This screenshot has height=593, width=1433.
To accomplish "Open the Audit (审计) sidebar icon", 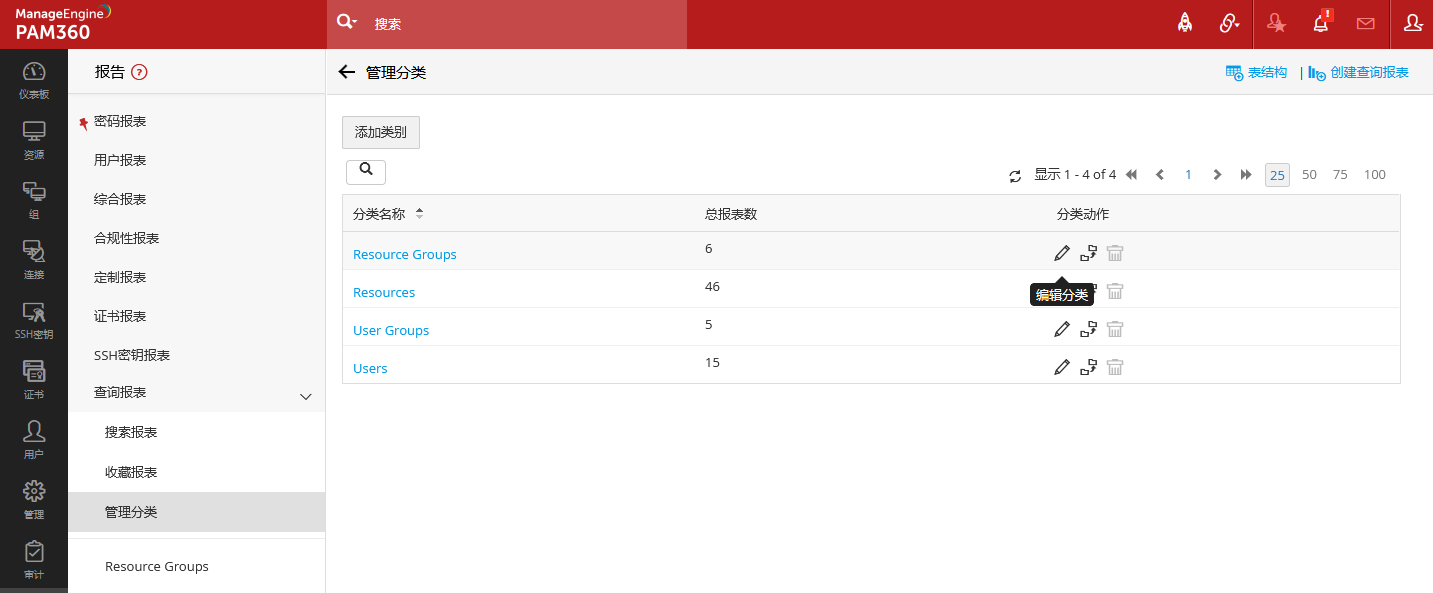I will click(34, 560).
